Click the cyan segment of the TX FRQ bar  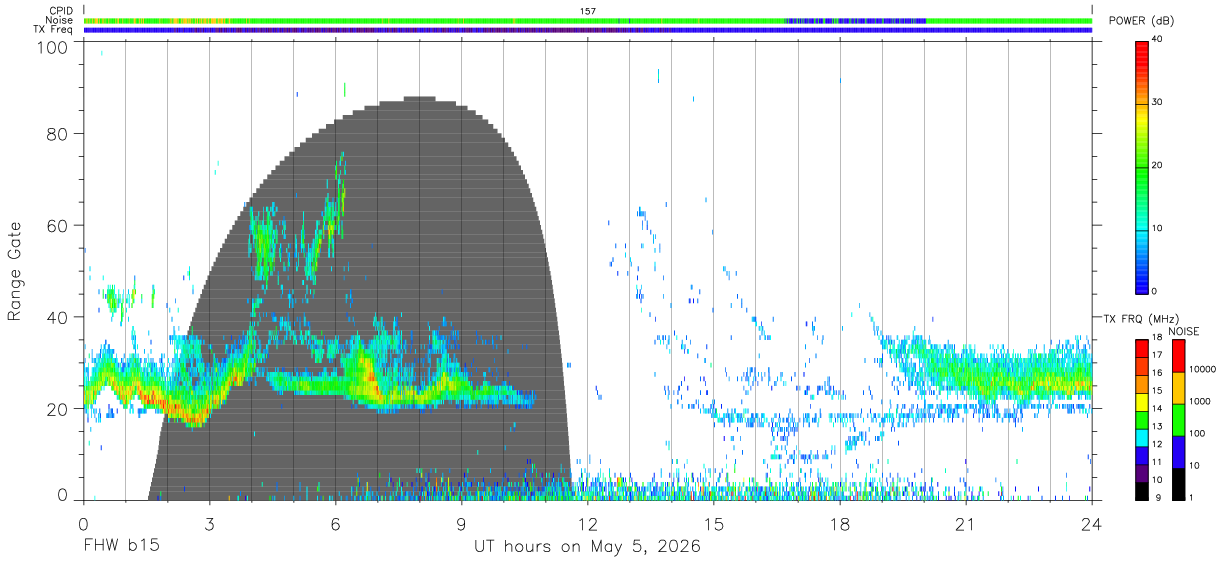(1141, 438)
